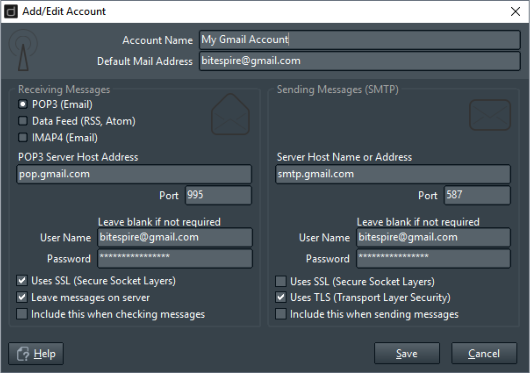Save the account settings
530x373 pixels.
pos(407,353)
